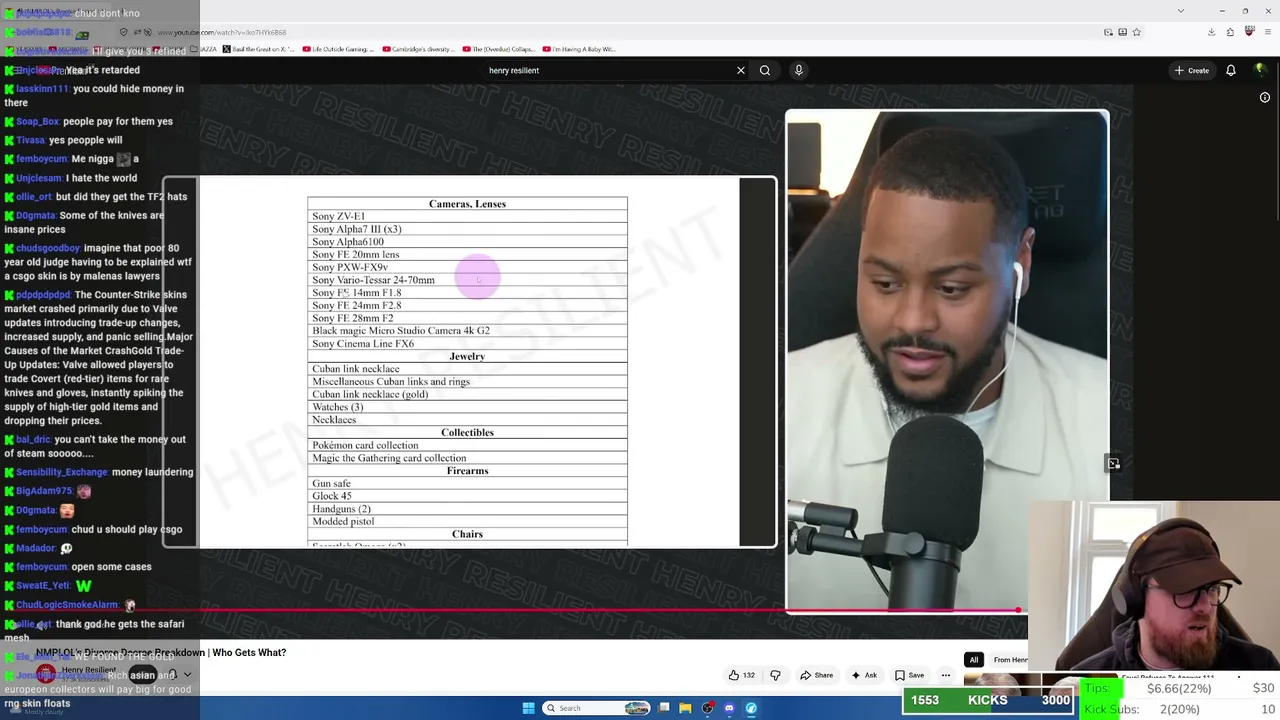Click the miniplayer icon on the video edge
The width and height of the screenshot is (1280, 720).
click(1114, 463)
